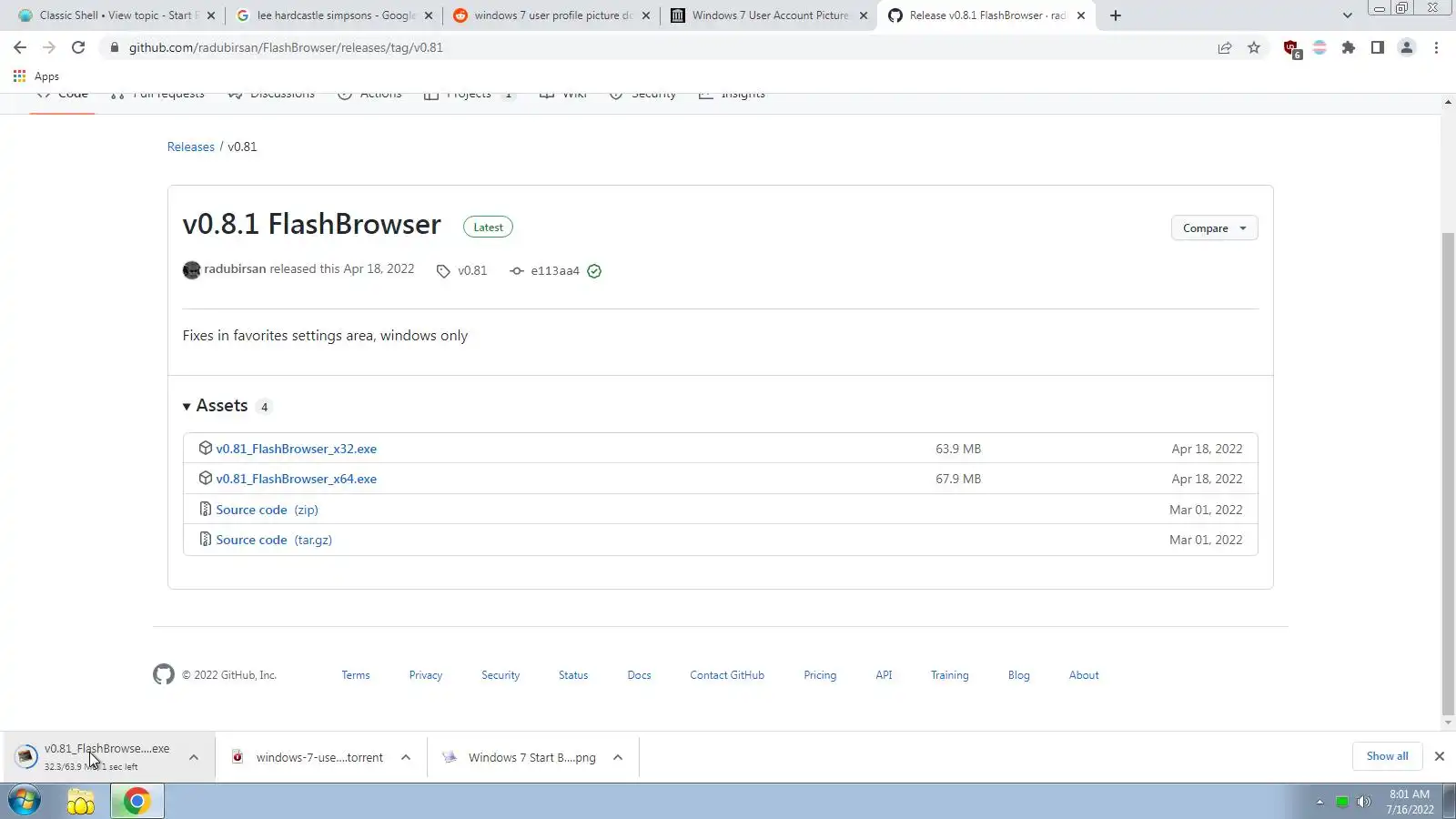Open the Apps shortcut in bookmarks bar
The height and width of the screenshot is (819, 1456).
36,76
